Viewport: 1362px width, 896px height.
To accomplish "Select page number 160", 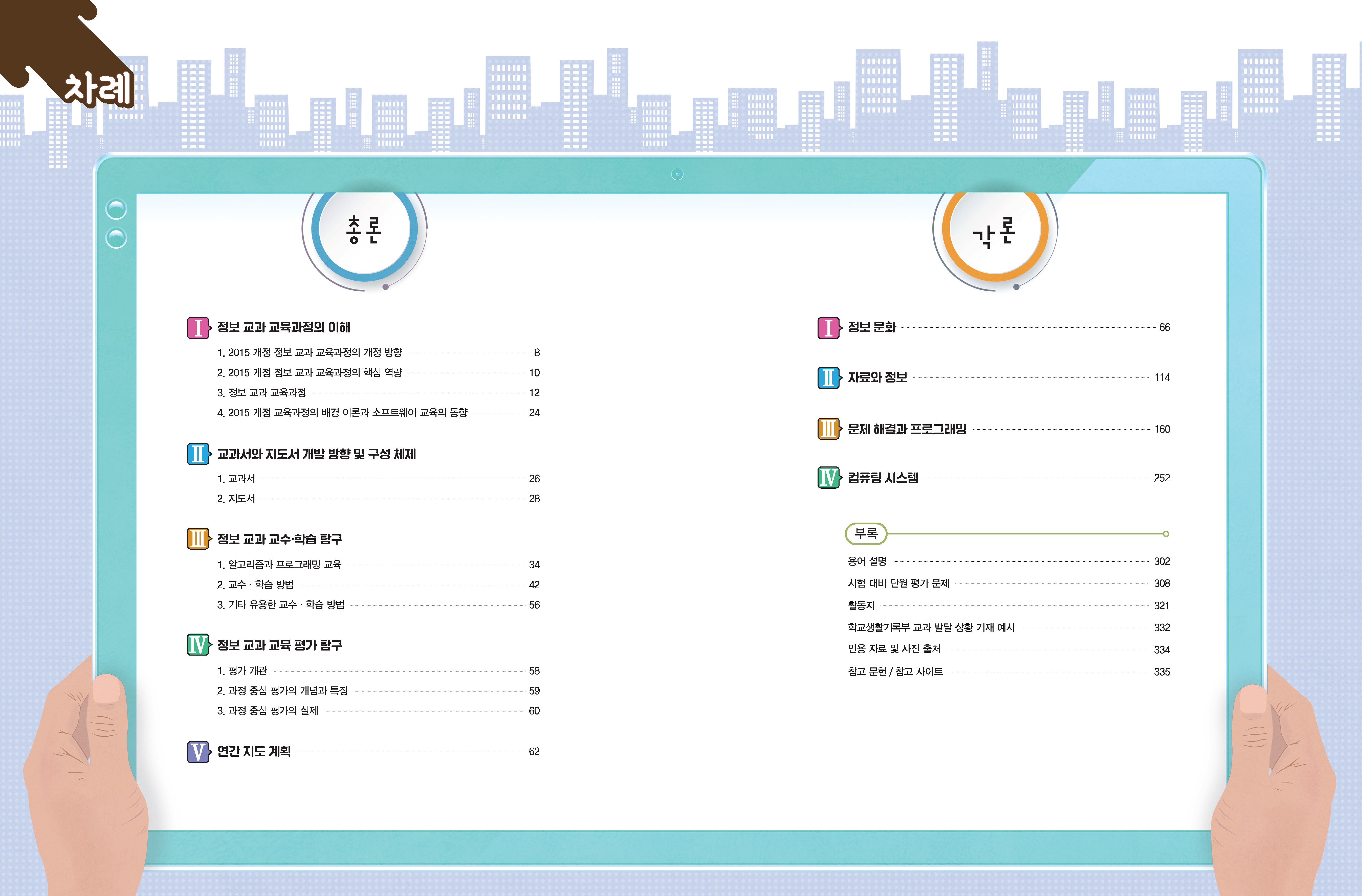I will pyautogui.click(x=1162, y=429).
